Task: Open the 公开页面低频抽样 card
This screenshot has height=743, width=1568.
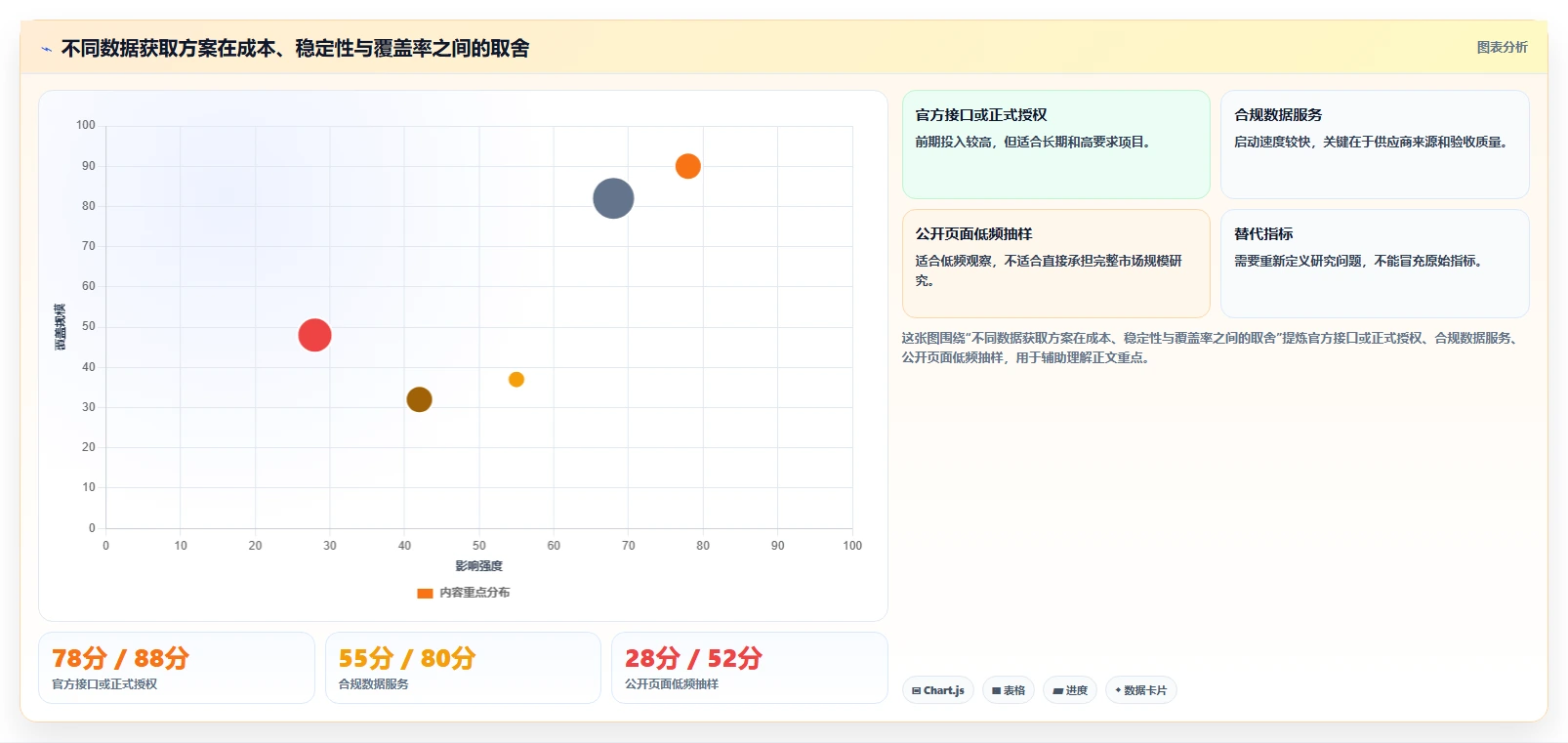Action: 1055,264
